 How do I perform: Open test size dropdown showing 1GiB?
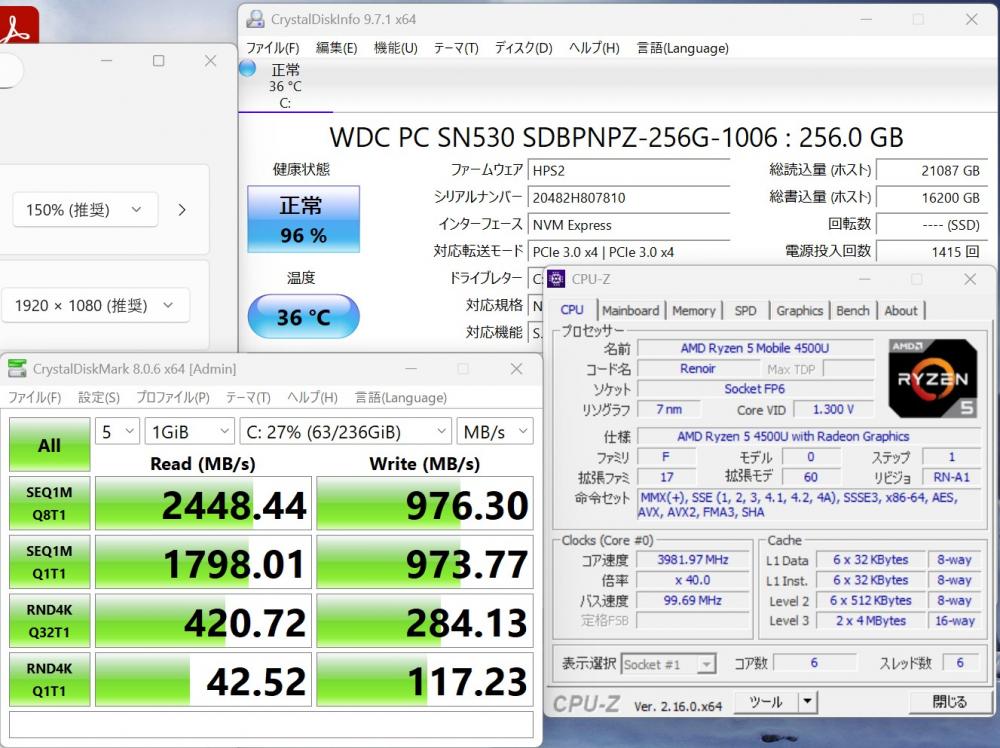pos(189,432)
